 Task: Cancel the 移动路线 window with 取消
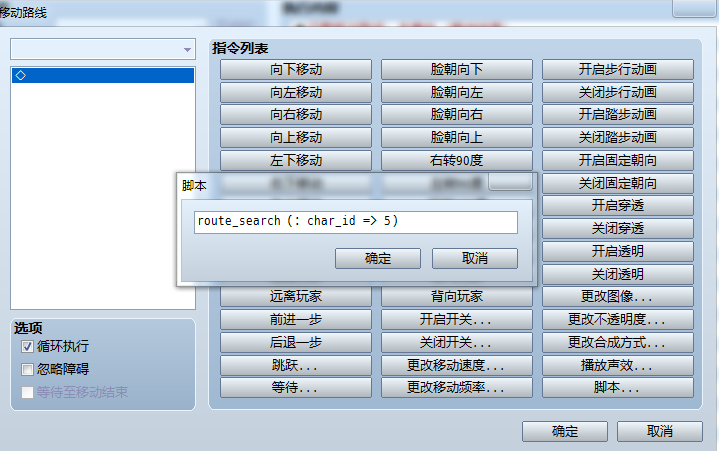coord(660,431)
